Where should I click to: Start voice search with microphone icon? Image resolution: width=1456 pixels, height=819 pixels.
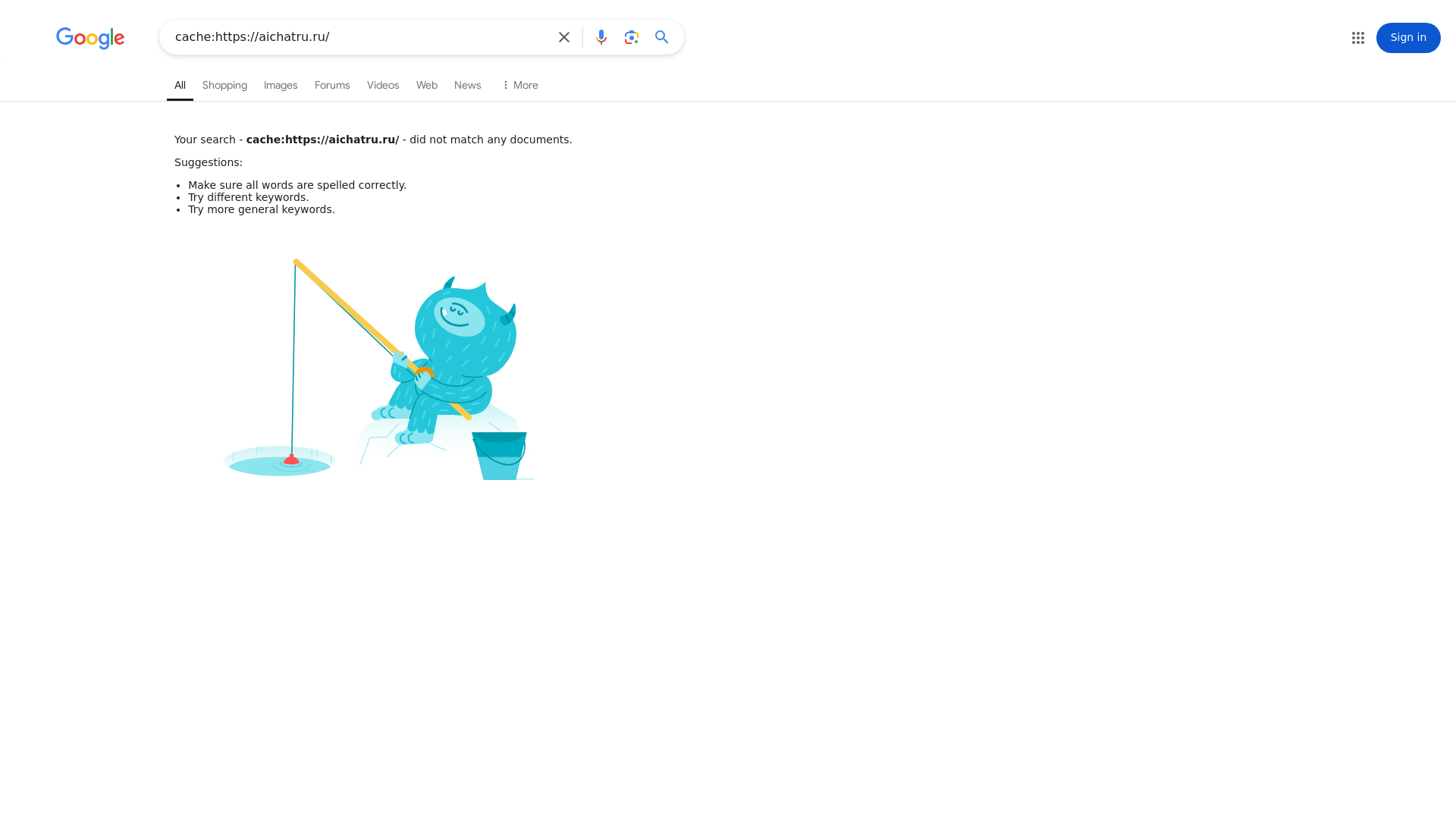pos(601,37)
